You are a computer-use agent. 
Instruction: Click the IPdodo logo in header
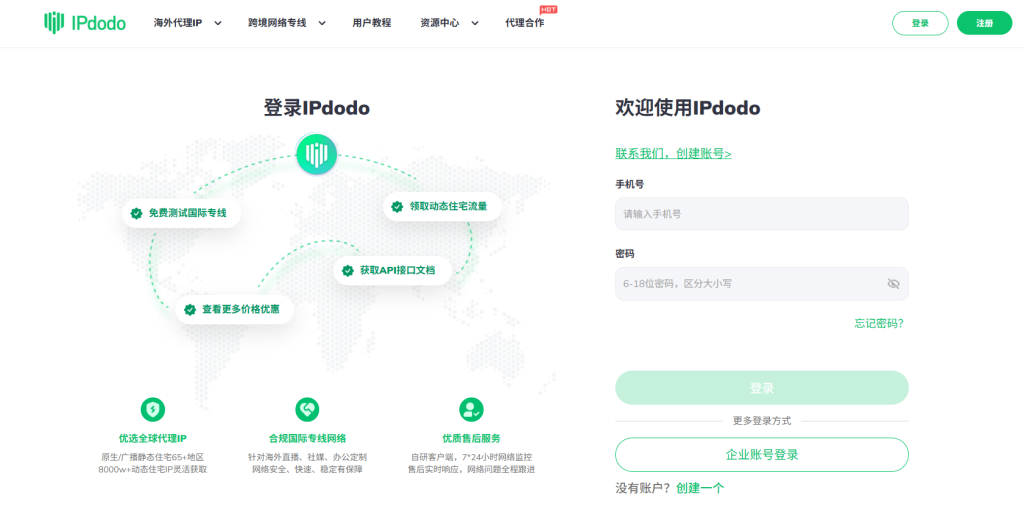[85, 23]
